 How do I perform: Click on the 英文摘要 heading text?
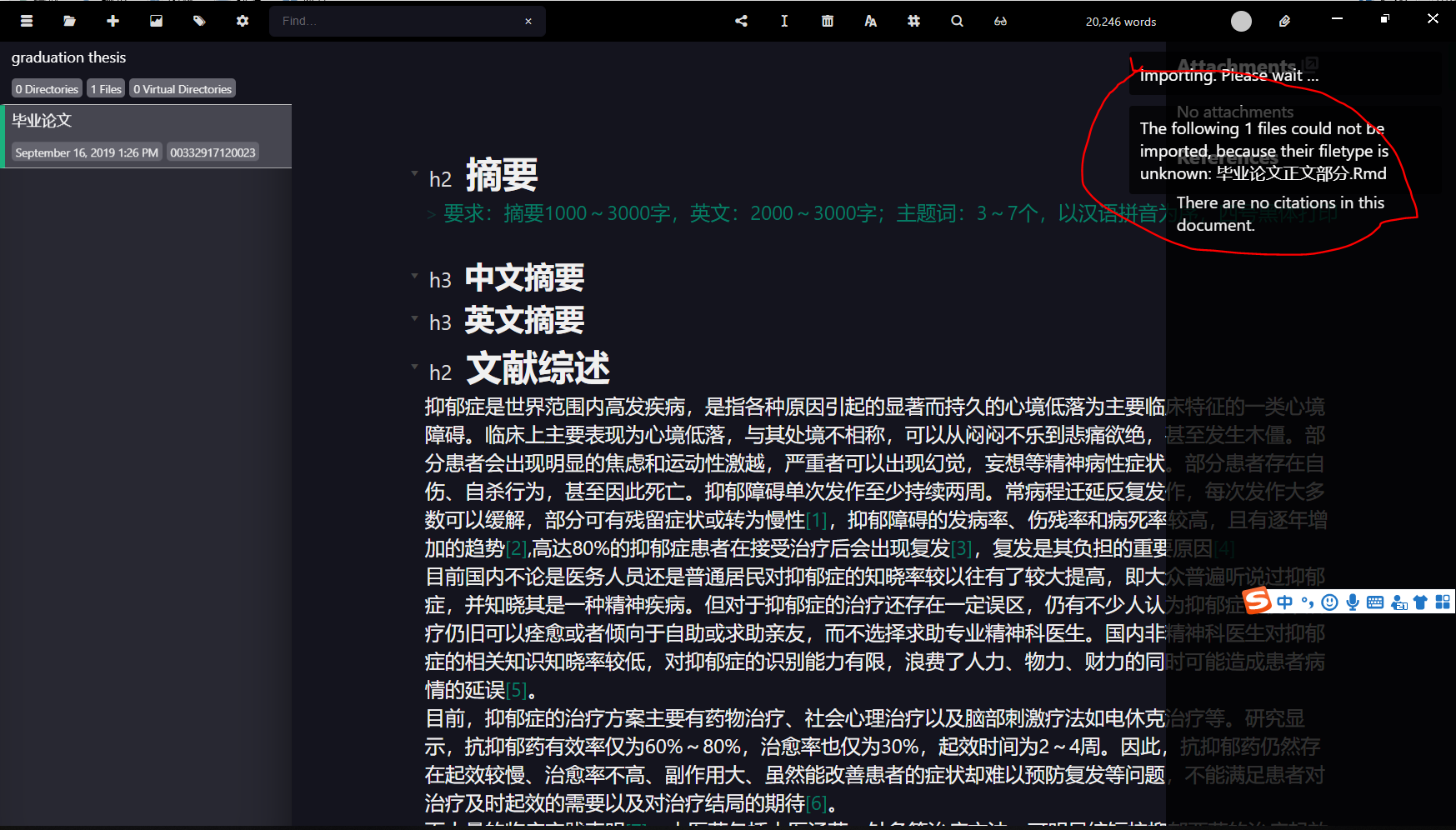coord(524,321)
